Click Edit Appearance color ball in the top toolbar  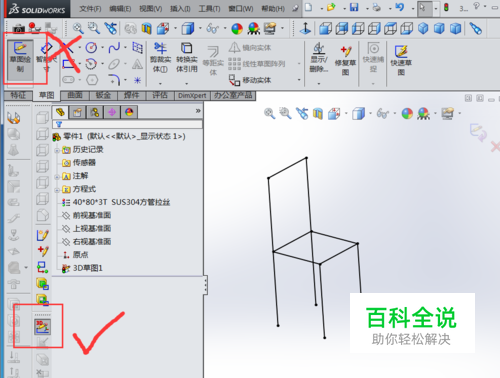pyautogui.click(x=237, y=29)
